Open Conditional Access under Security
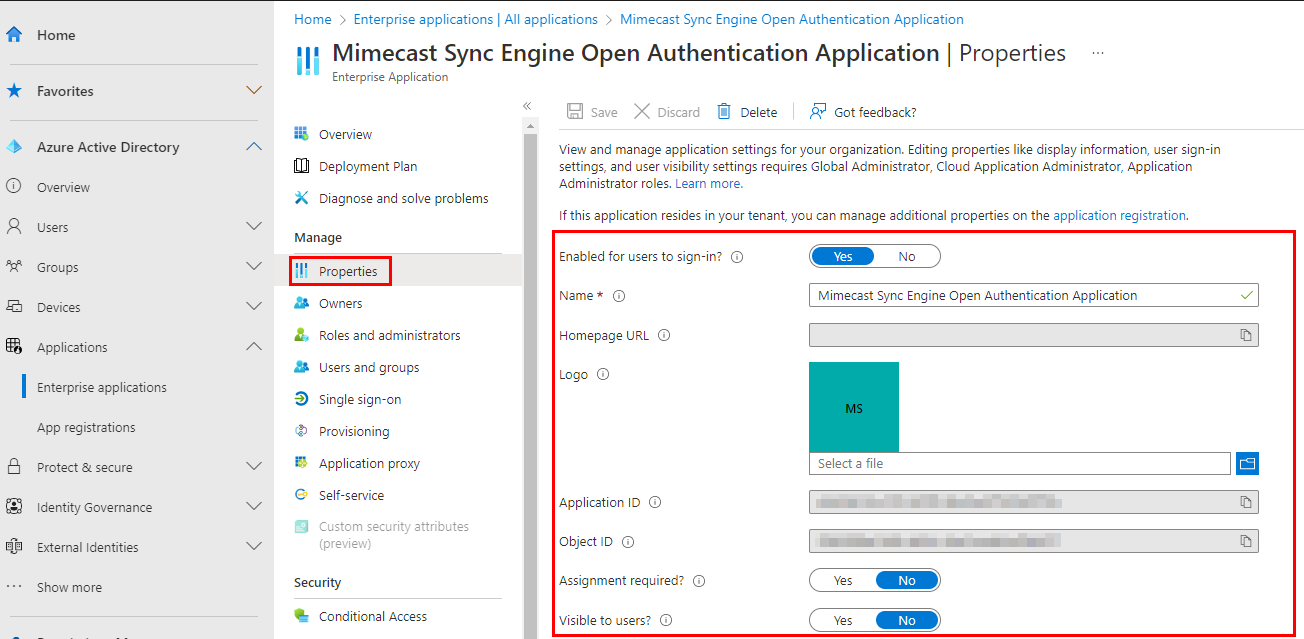This screenshot has height=639, width=1304. 372,616
